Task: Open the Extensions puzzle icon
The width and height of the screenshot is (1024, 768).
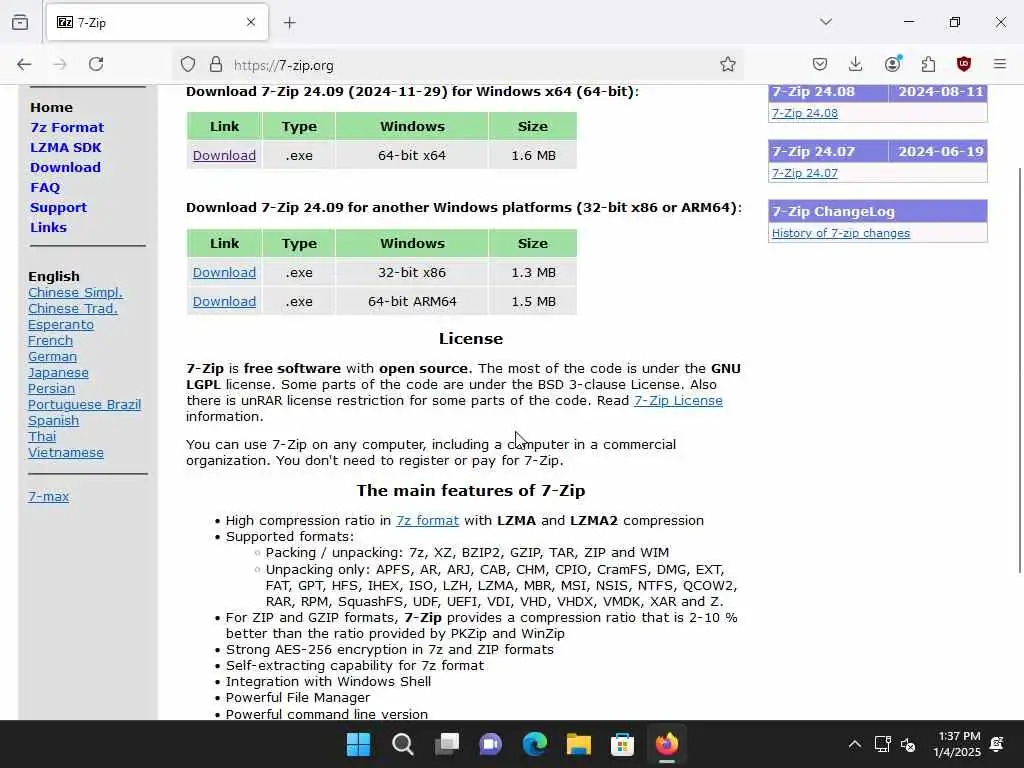Action: [x=928, y=64]
